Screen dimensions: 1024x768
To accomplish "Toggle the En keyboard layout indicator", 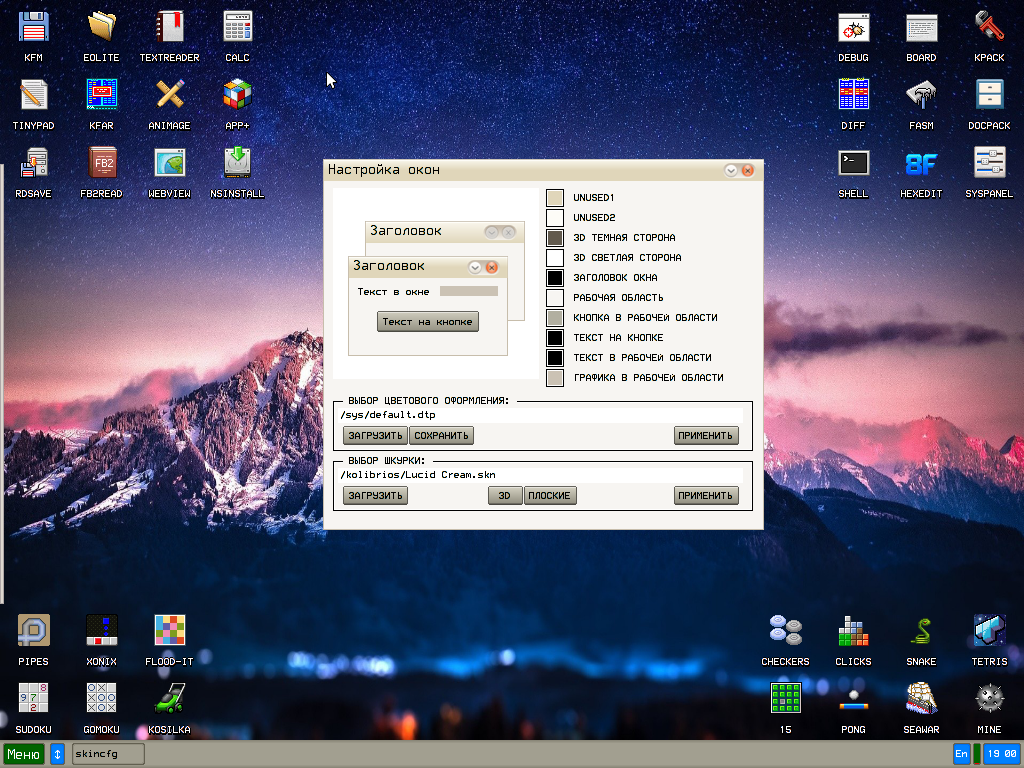I will [x=961, y=753].
